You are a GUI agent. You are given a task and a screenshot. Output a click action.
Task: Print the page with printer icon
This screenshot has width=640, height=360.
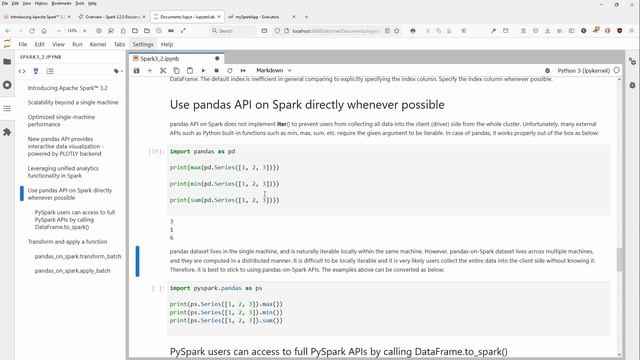tap(413, 31)
